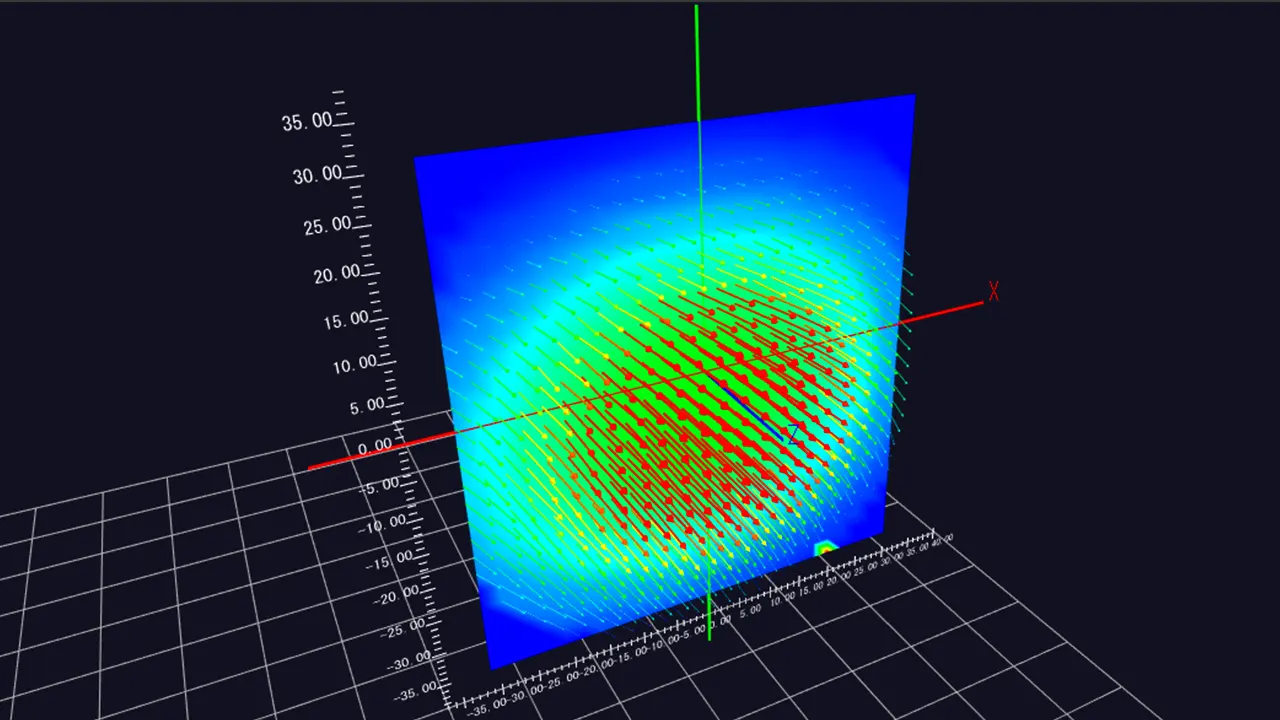Select the 10.00 vertical axis tick label
The image size is (1280, 720).
pos(355,365)
